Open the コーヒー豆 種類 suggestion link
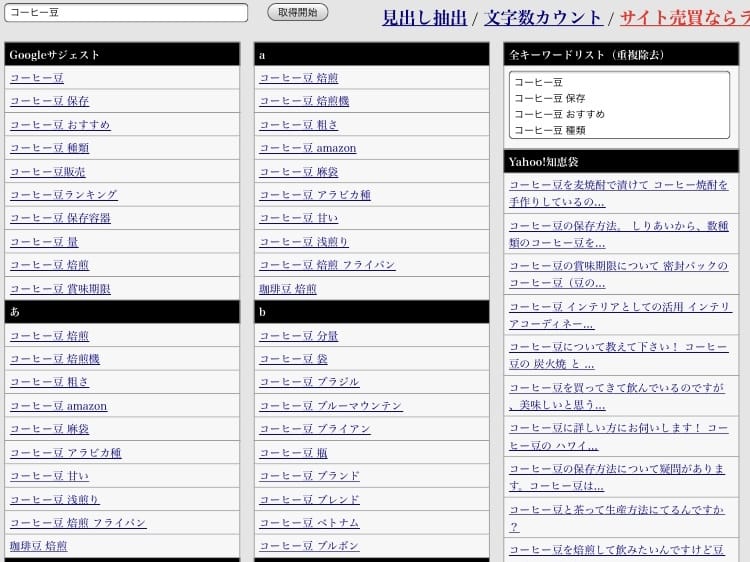This screenshot has width=750, height=562. 50,148
